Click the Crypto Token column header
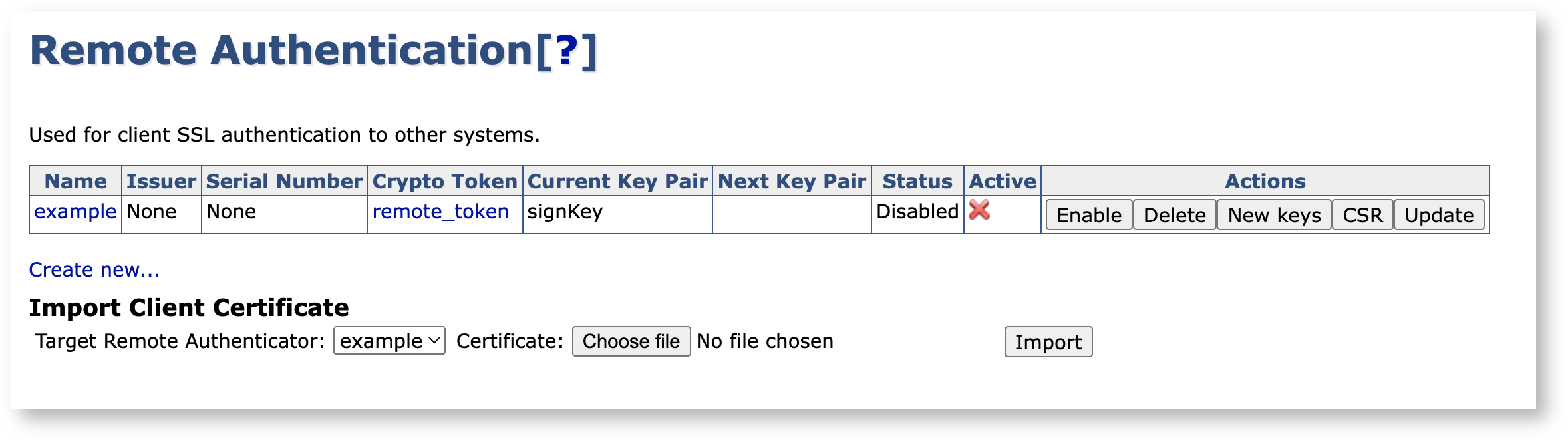1568x441 pixels. click(444, 181)
